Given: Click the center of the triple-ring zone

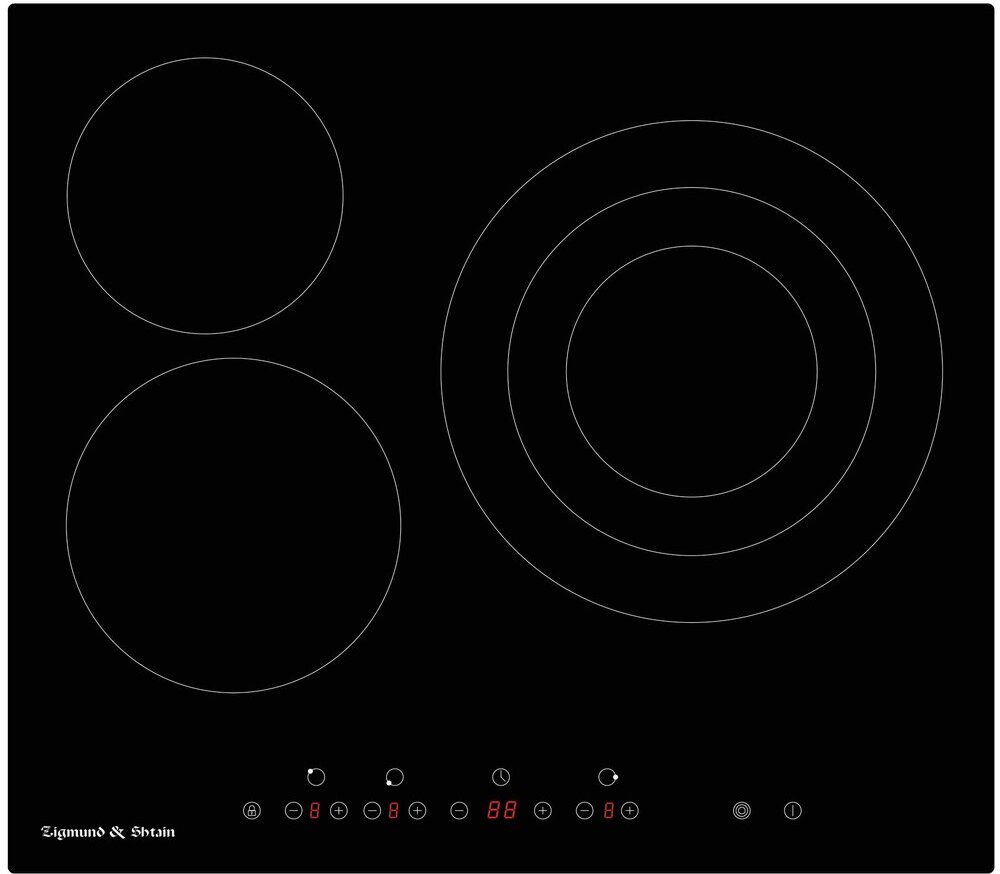Looking at the screenshot, I should (691, 371).
